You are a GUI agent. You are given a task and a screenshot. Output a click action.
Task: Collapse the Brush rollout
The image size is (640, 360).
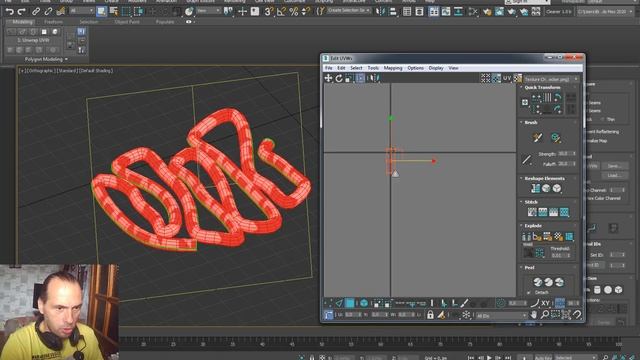click(x=521, y=122)
